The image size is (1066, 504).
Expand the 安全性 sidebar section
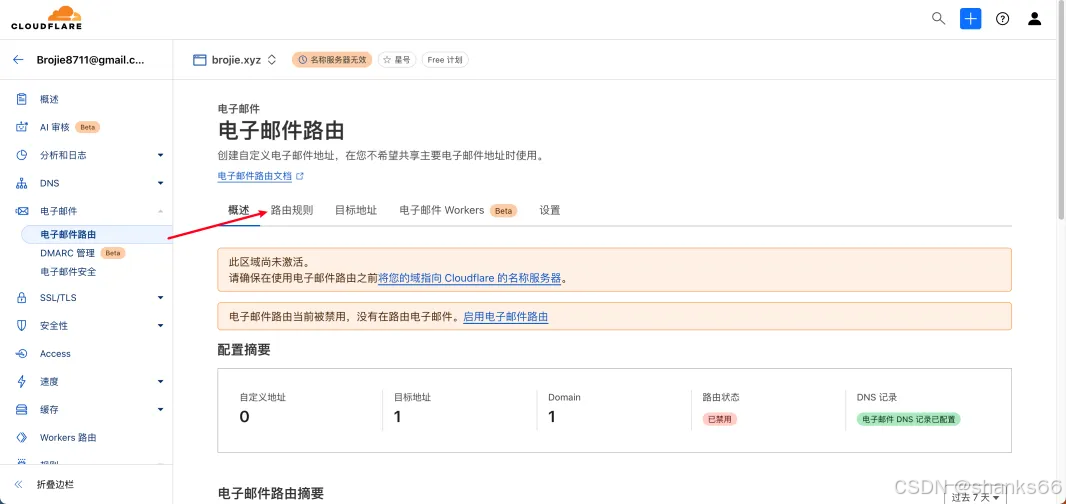[x=160, y=325]
